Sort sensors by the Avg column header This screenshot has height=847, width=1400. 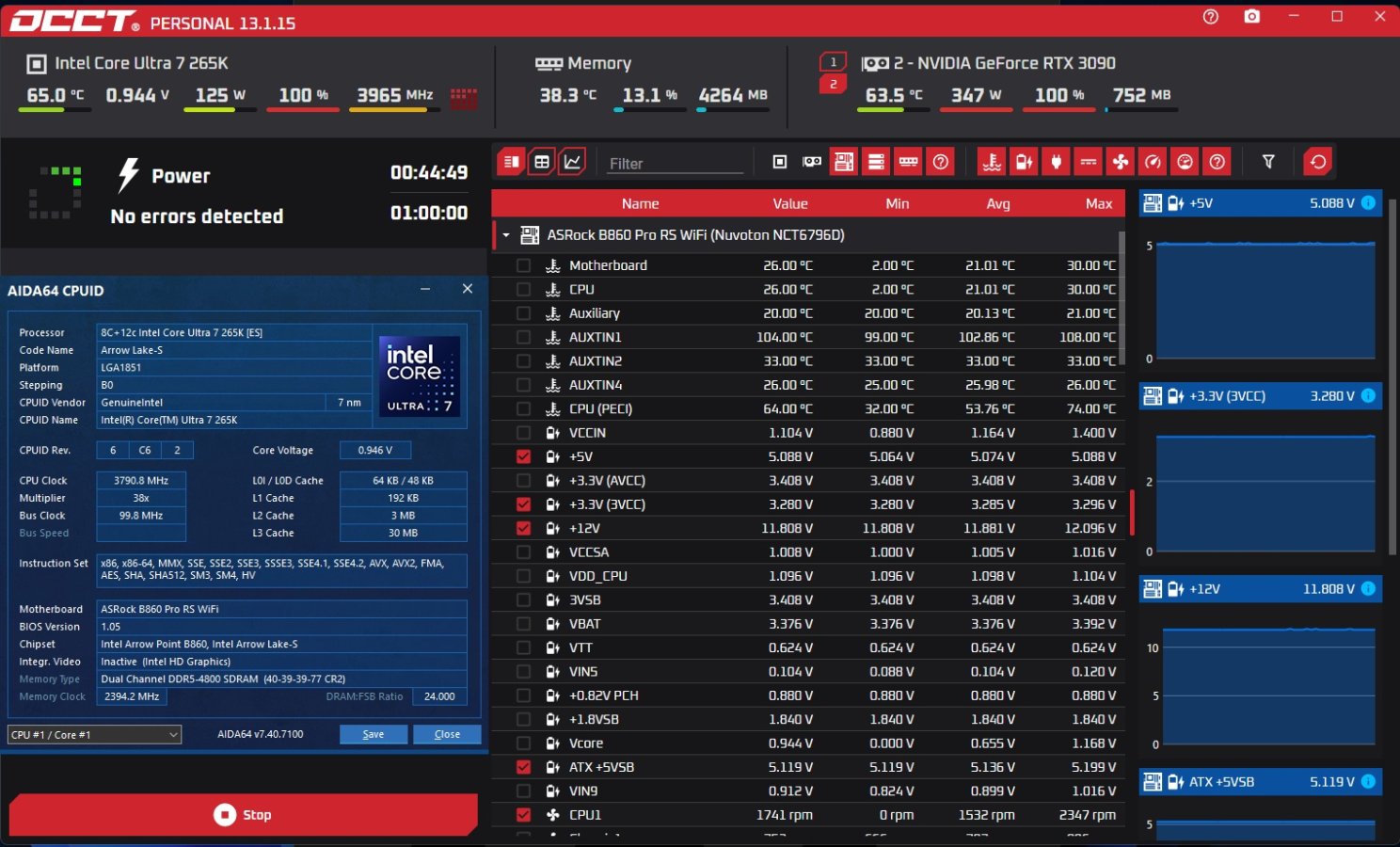point(998,203)
